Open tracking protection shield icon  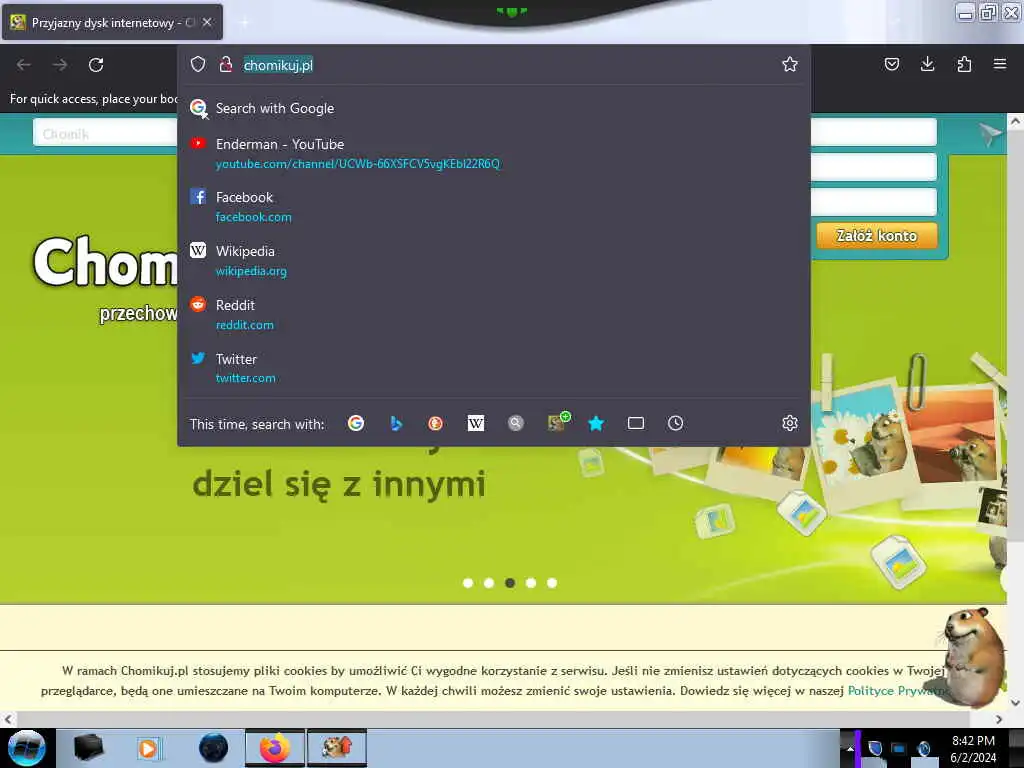[x=198, y=64]
